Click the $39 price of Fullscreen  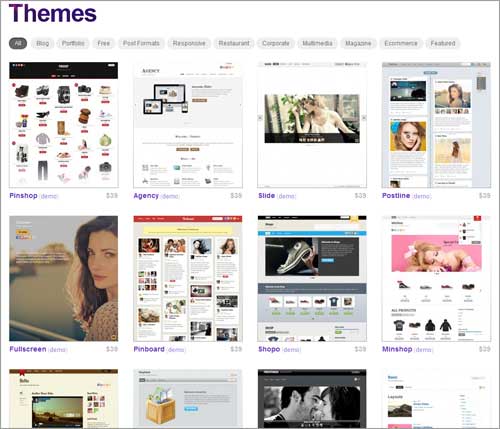[x=112, y=349]
